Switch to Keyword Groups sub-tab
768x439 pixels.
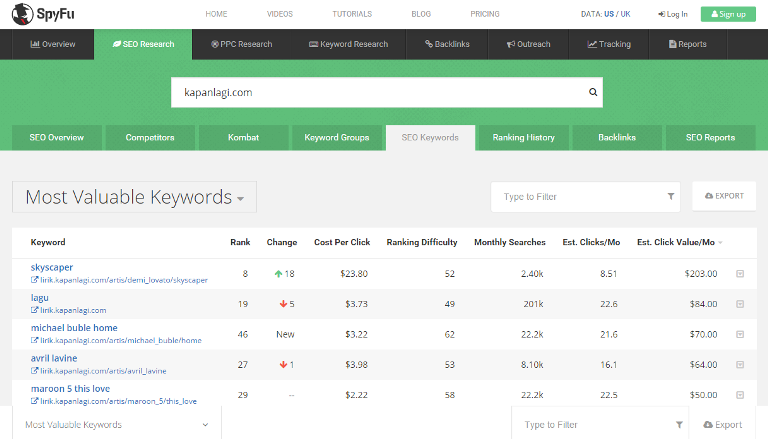click(337, 138)
